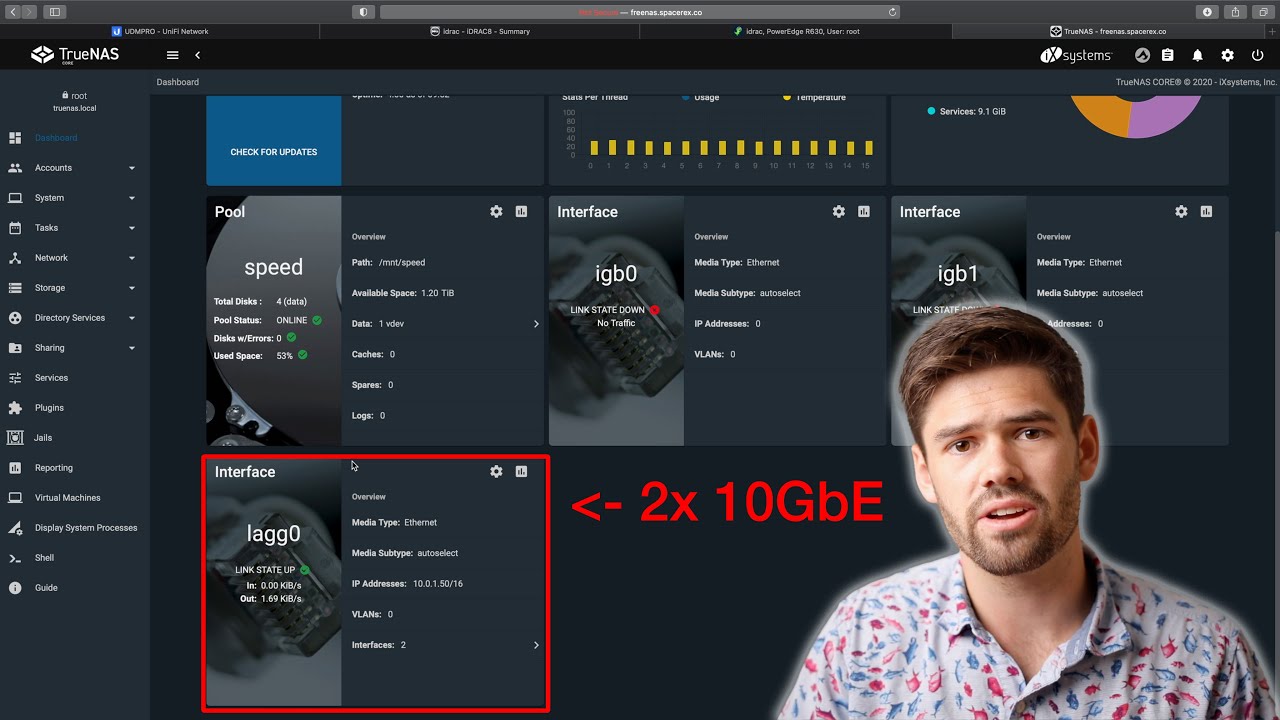
Task: Click the Reporting chart icon
Action: point(15,468)
